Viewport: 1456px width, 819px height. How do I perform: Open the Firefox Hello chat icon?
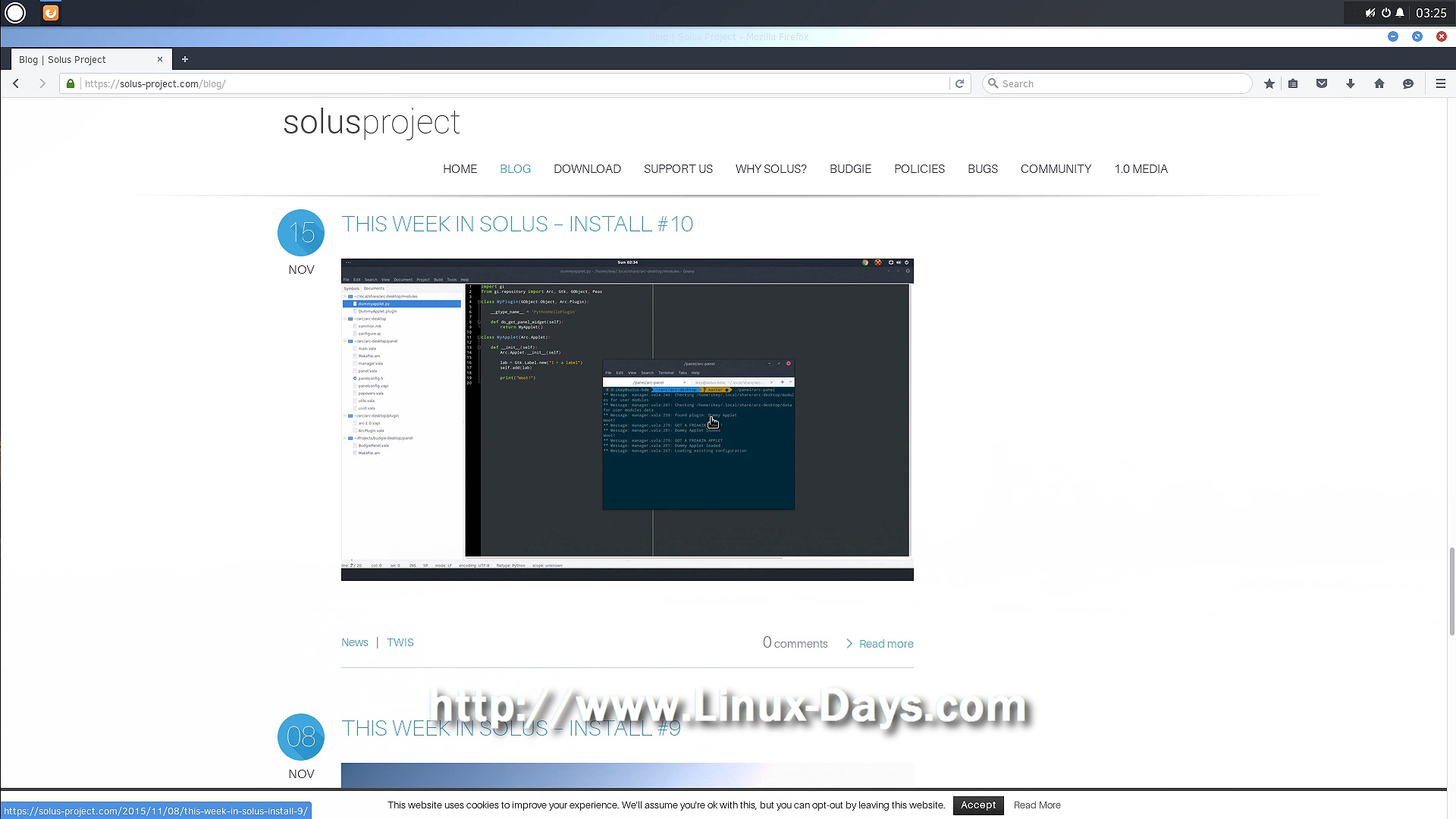(1408, 83)
